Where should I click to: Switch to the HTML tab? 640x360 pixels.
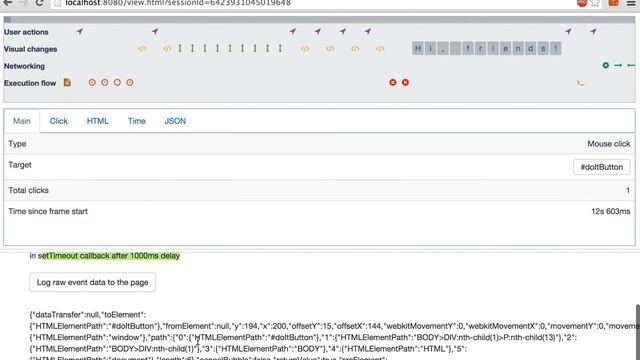pos(98,121)
